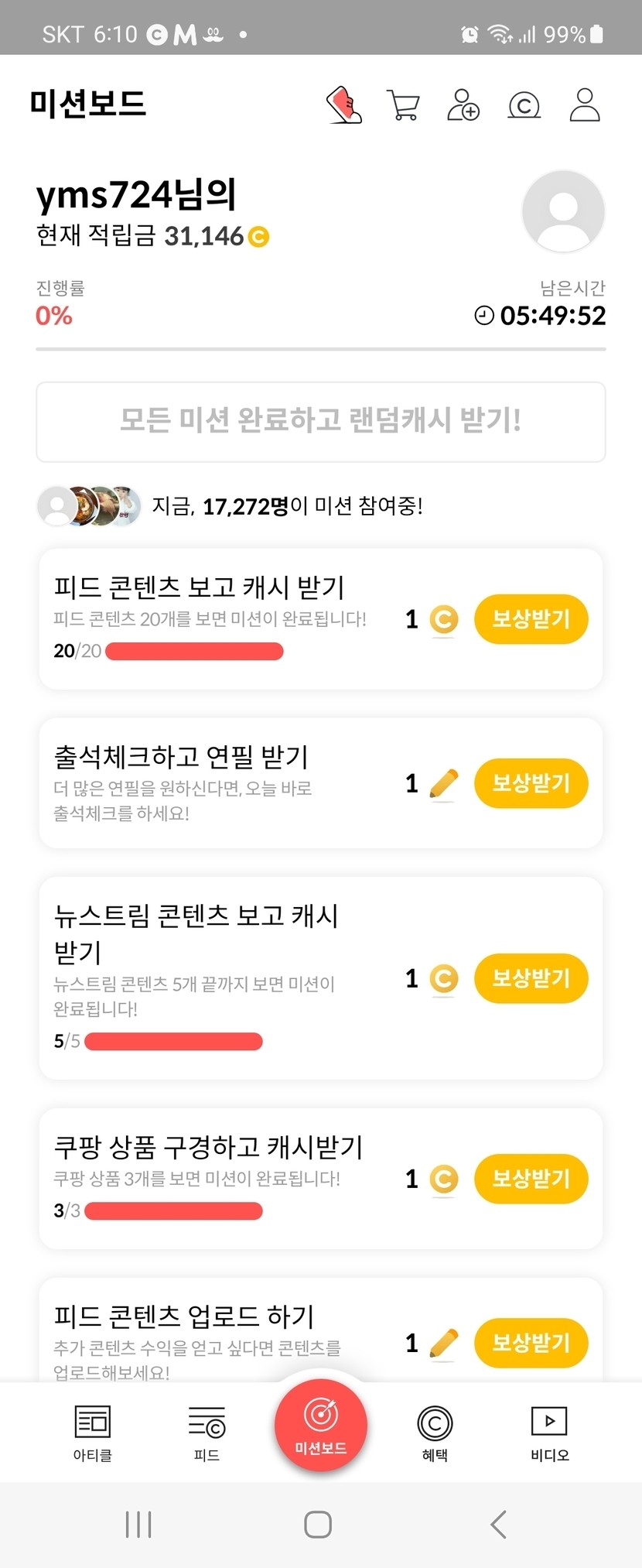642x1568 pixels.
Task: Open the shopping cart
Action: click(403, 105)
